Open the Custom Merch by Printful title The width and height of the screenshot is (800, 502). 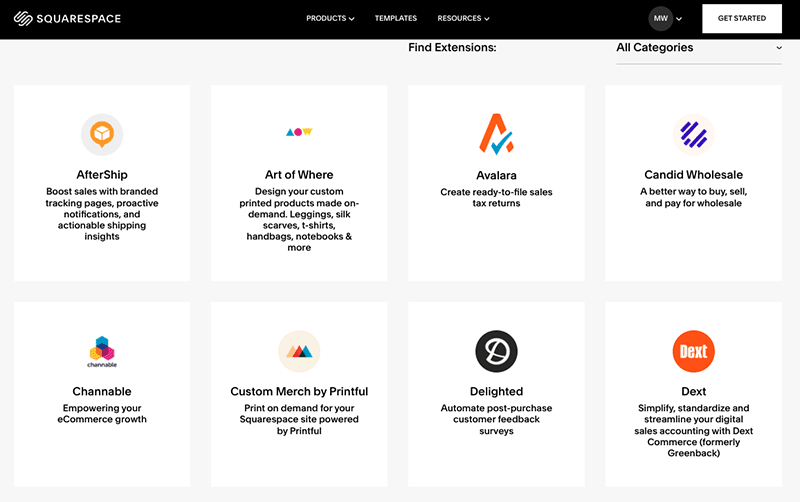(299, 391)
